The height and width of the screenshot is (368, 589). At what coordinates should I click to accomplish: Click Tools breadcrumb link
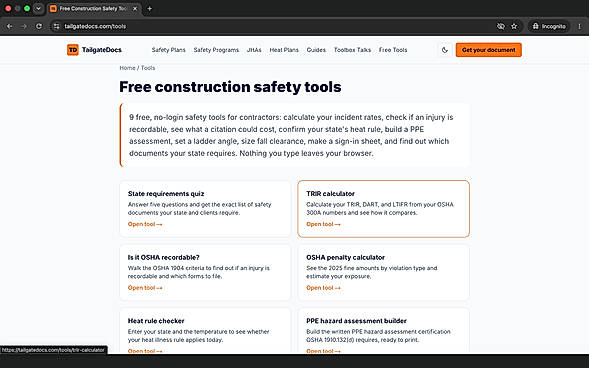pyautogui.click(x=148, y=68)
